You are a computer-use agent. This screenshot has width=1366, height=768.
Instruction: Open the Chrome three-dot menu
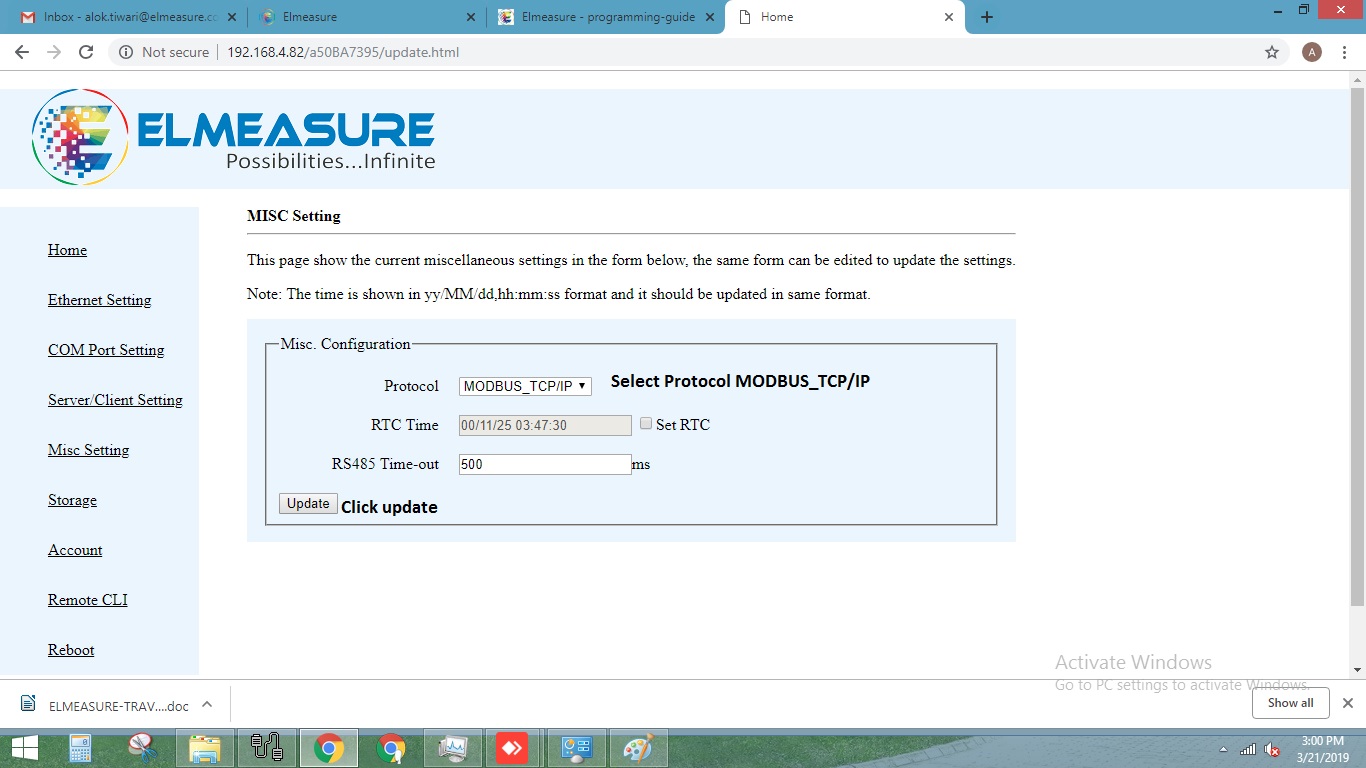[x=1345, y=52]
